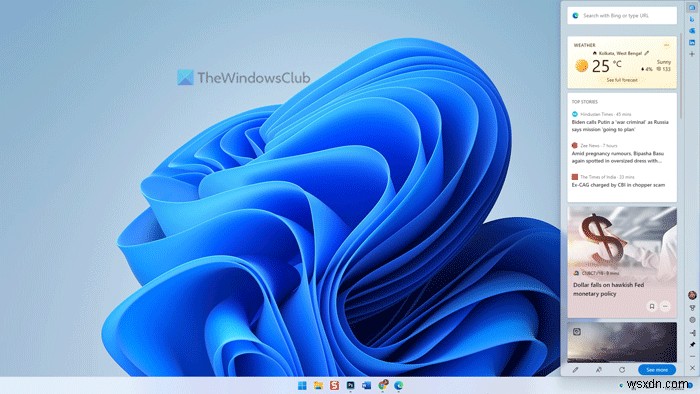Open File Explorer from taskbar
Screen dimensions: 700x394
pos(318,385)
